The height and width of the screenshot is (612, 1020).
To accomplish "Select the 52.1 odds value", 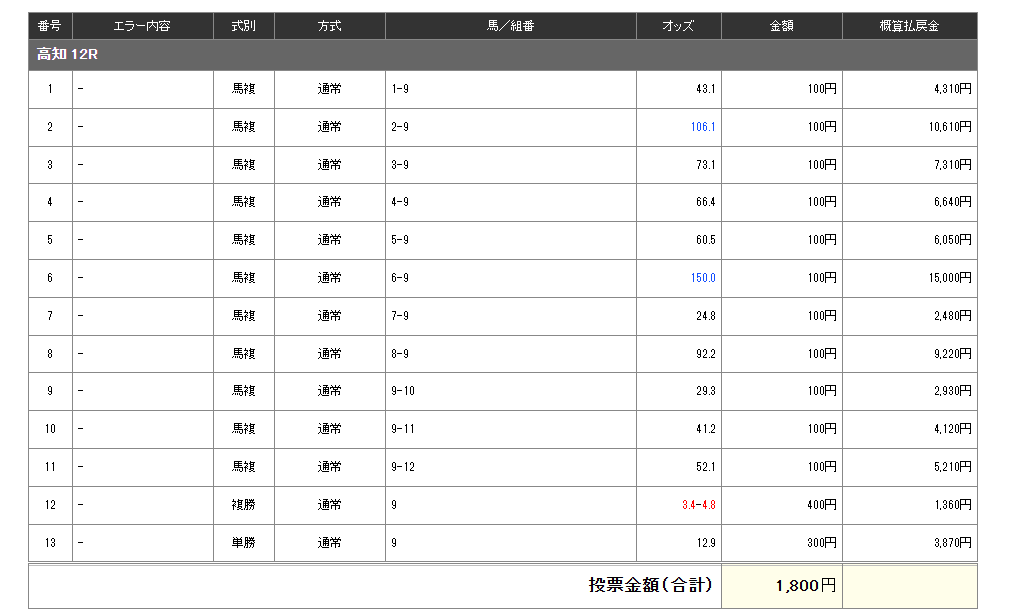I will coord(705,467).
